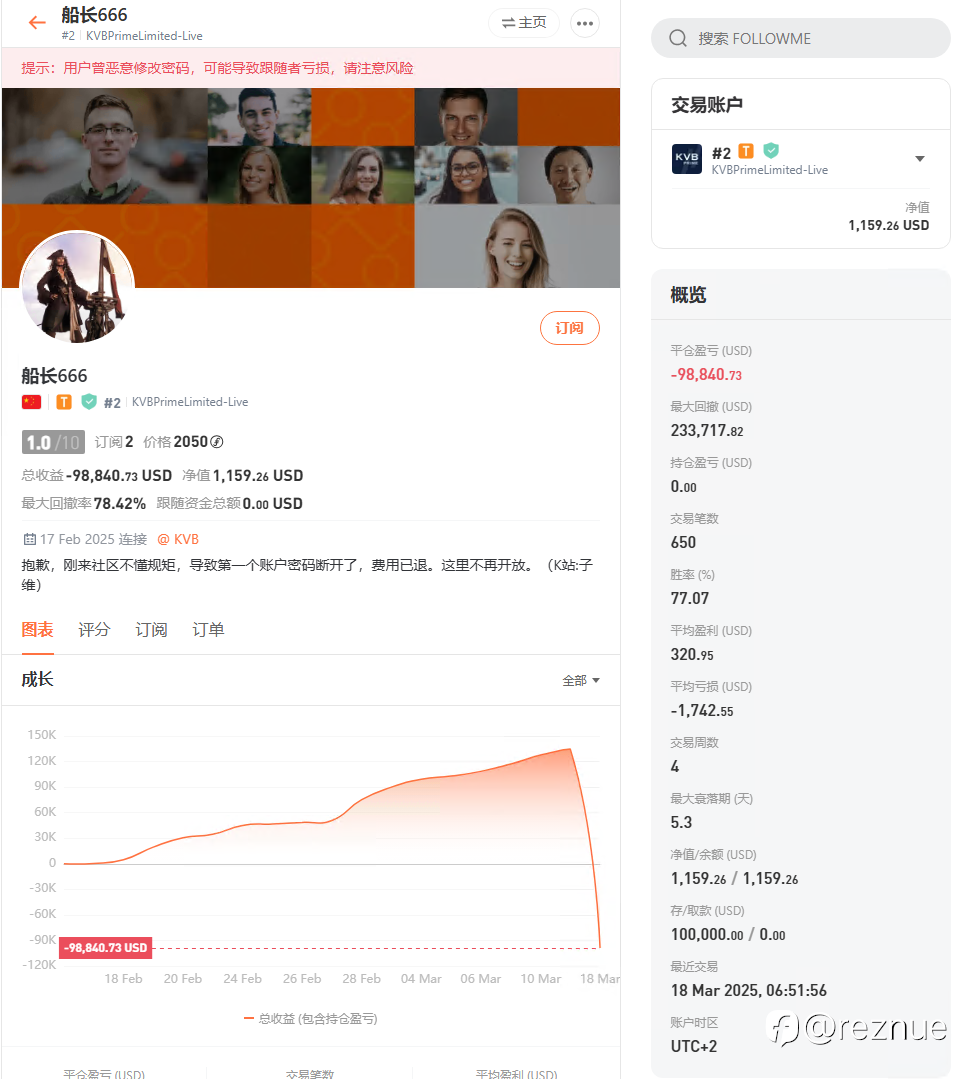Click the 最大衰落期 5.3 value
The width and height of the screenshot is (957, 1079).
(x=682, y=823)
